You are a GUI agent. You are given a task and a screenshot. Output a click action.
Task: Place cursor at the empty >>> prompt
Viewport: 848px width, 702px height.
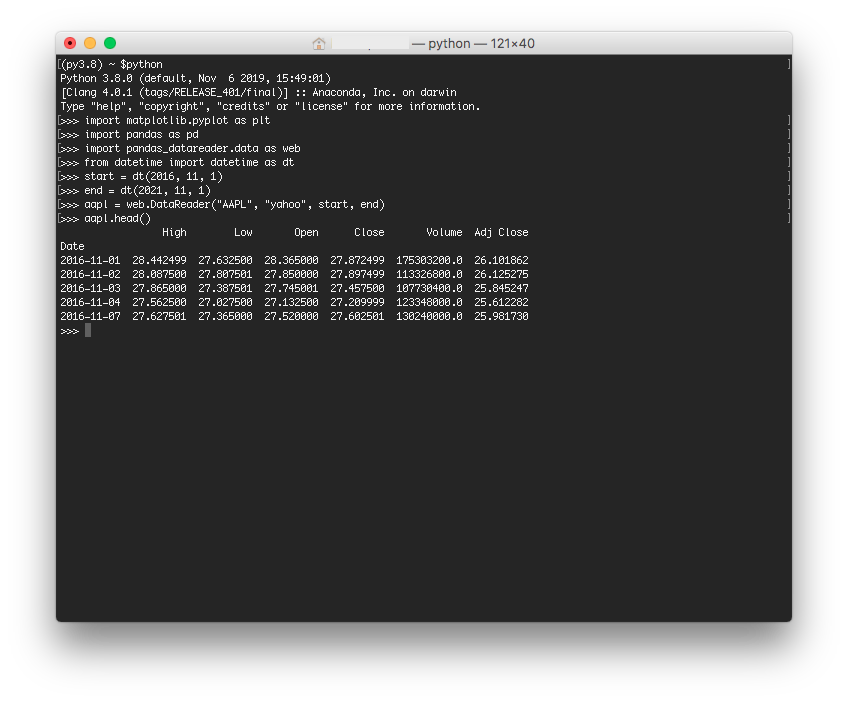point(88,330)
